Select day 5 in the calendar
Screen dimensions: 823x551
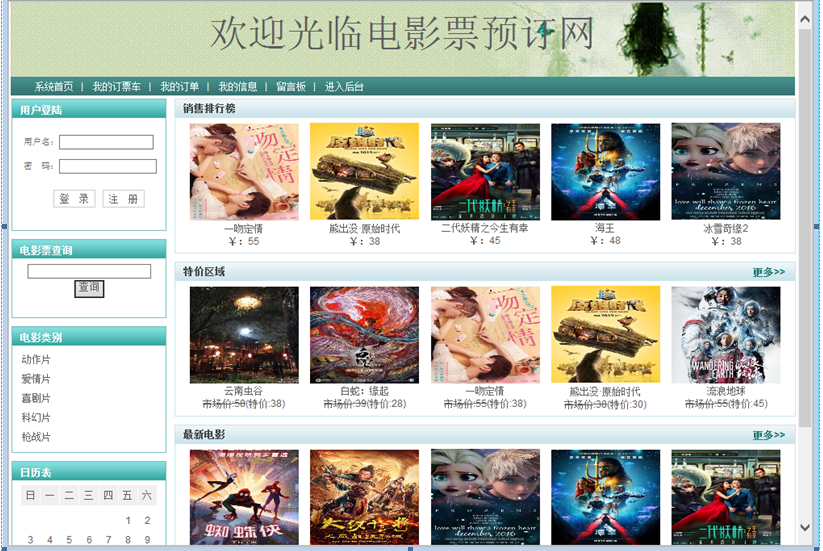click(69, 540)
